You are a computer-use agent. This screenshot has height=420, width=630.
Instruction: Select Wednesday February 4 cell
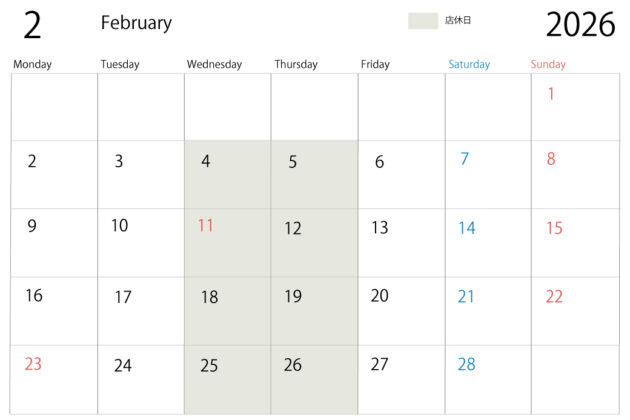(x=206, y=162)
